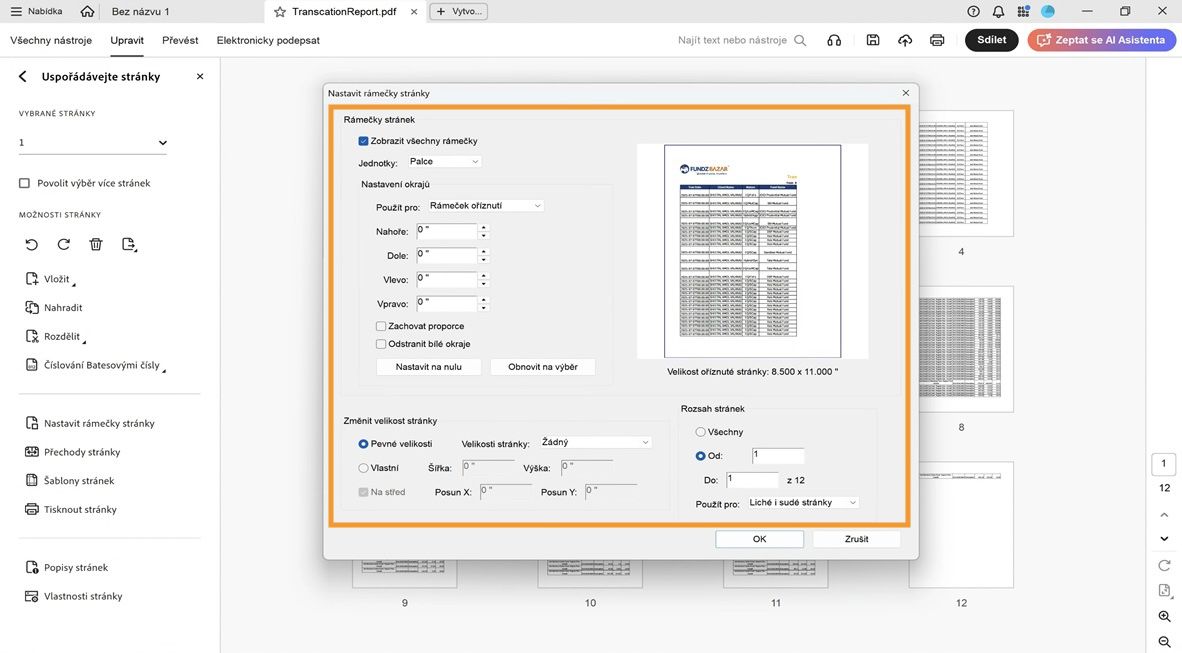Click the Vložit insert option
1182x653 pixels.
50,279
